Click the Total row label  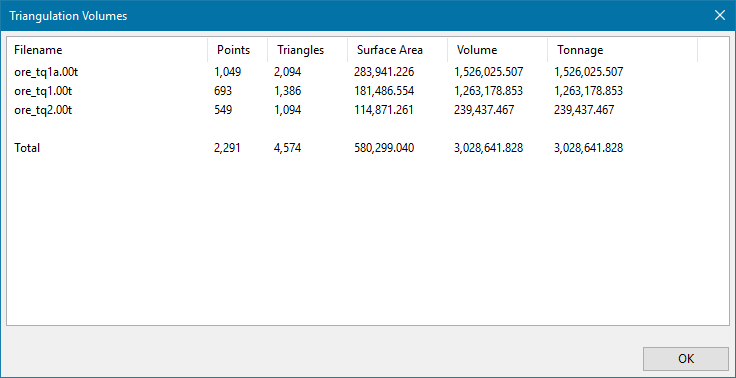click(x=27, y=148)
